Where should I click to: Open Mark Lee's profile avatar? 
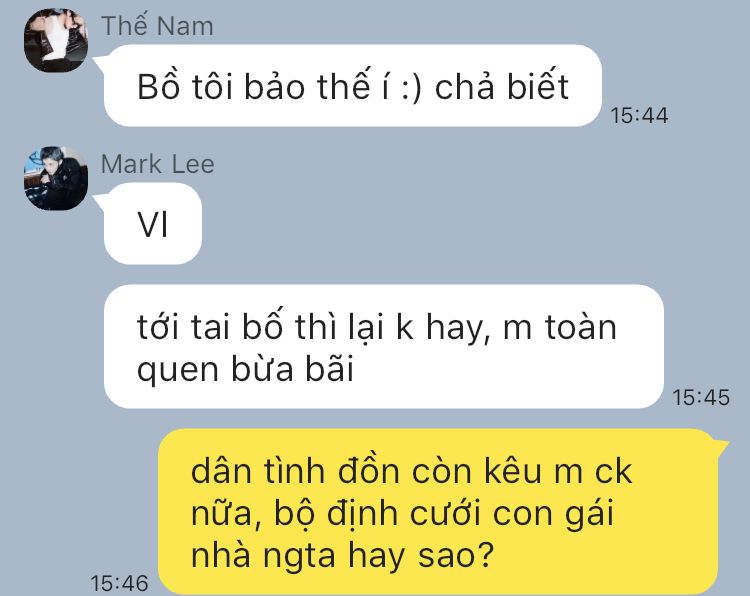[56, 178]
